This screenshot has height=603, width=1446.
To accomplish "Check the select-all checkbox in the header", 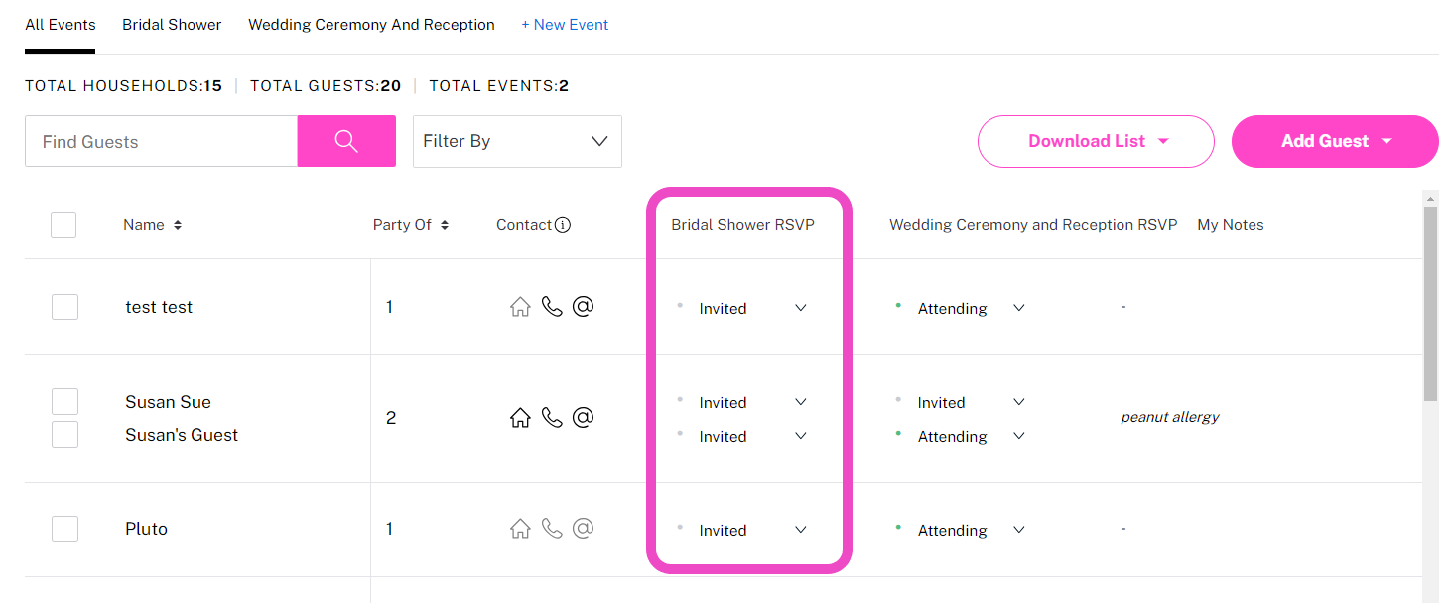I will (x=63, y=224).
